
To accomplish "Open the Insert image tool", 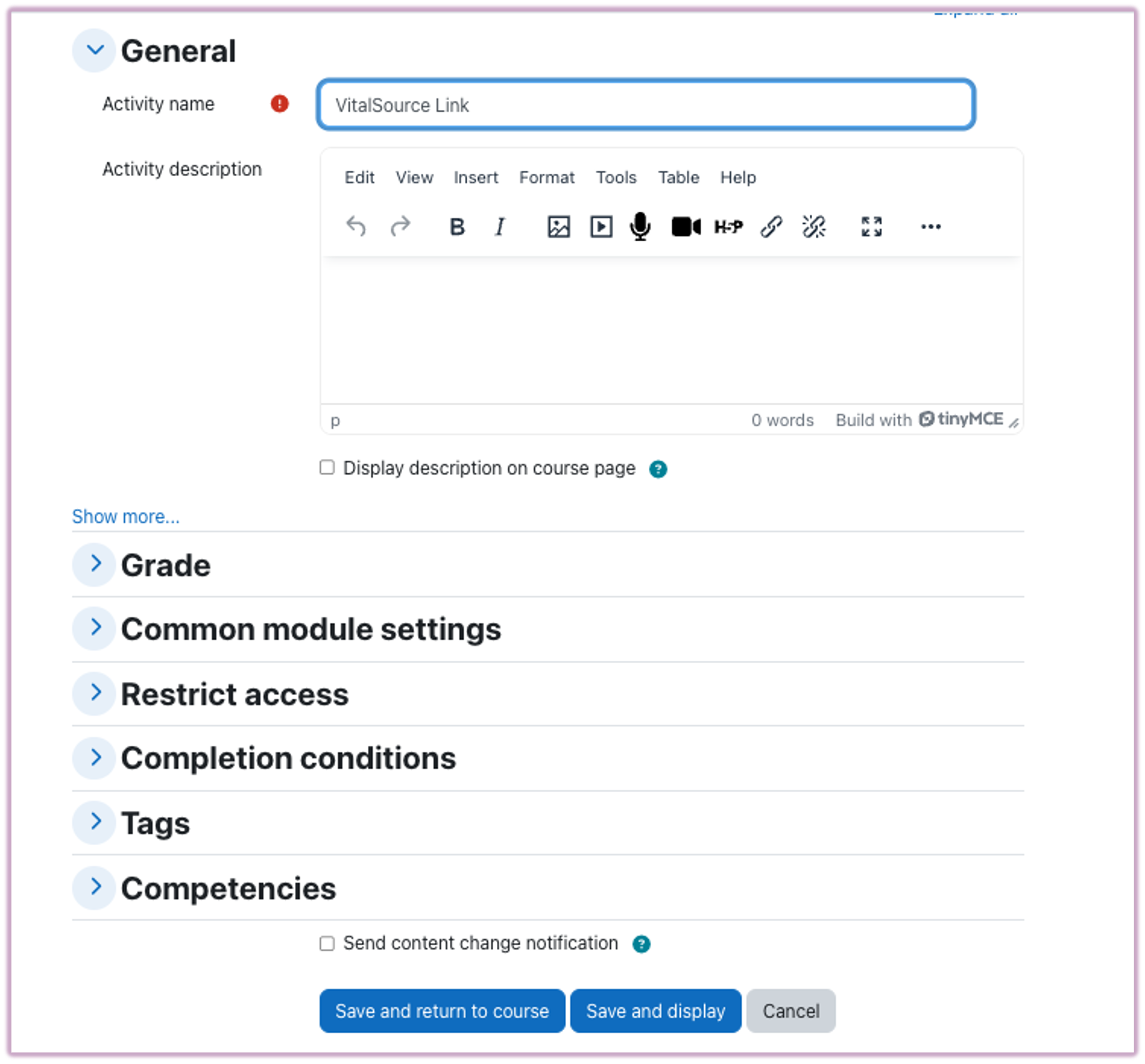I will 558,227.
